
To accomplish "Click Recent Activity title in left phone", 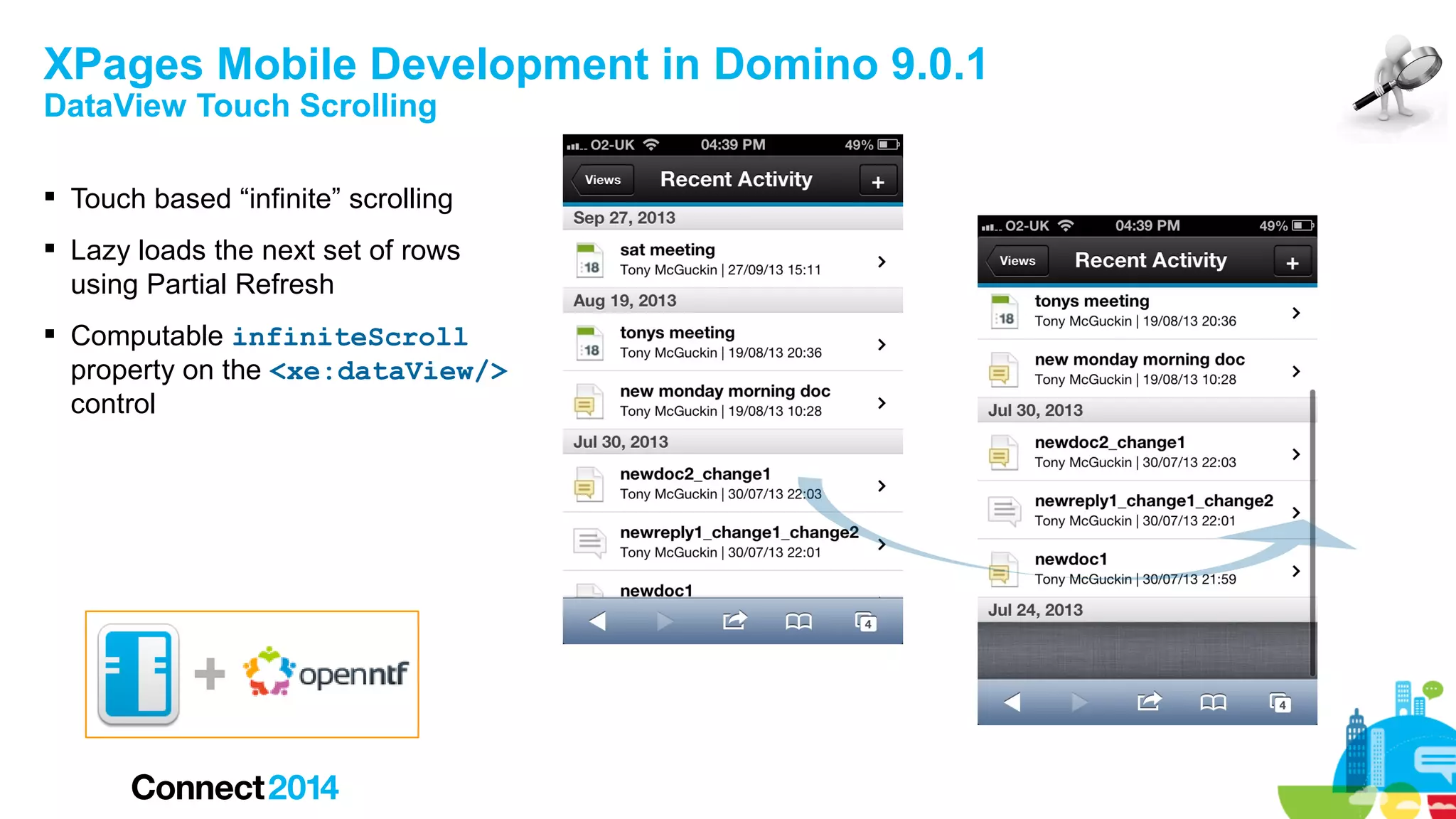I will pos(736,179).
